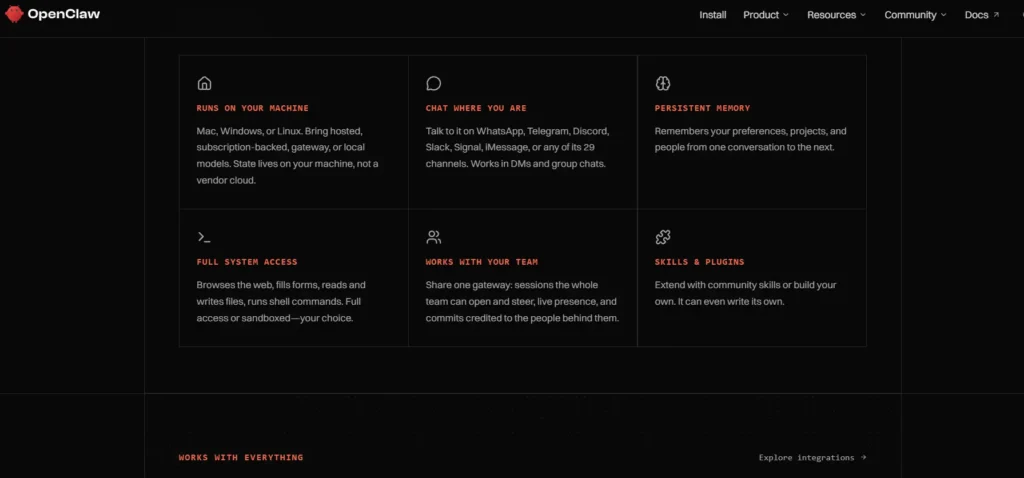Image resolution: width=1024 pixels, height=478 pixels.
Task: Click the terminal prompt icon above Full System Access
Action: point(204,237)
